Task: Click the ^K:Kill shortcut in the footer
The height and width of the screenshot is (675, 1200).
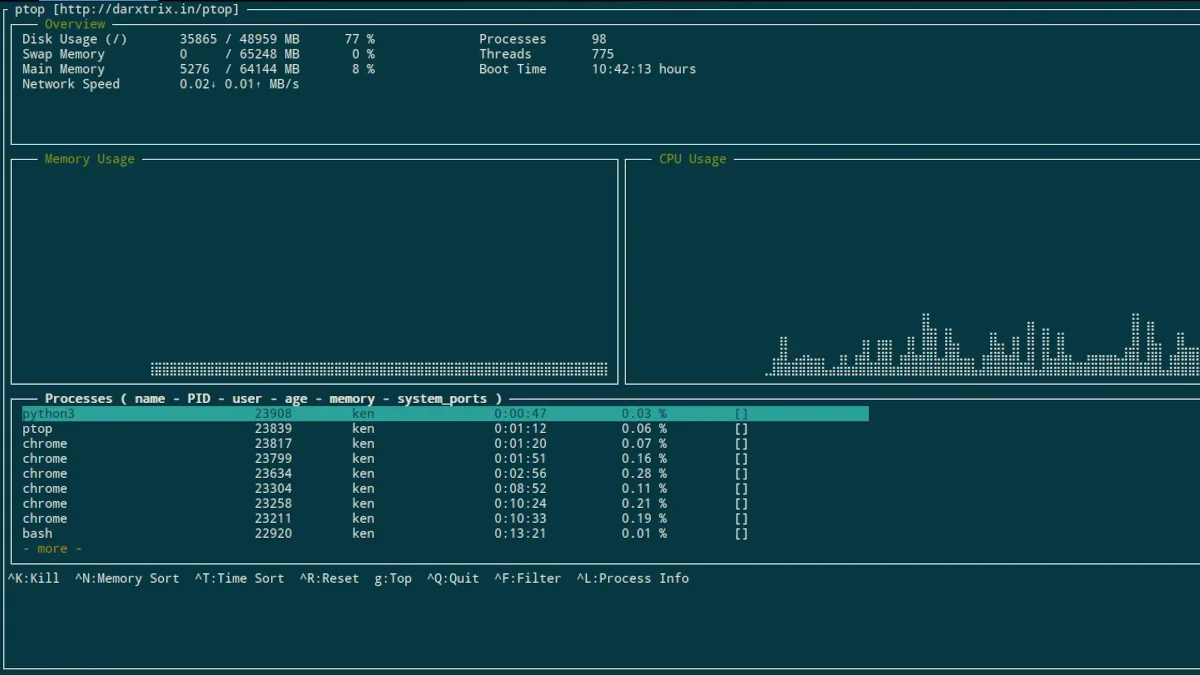Action: 34,578
